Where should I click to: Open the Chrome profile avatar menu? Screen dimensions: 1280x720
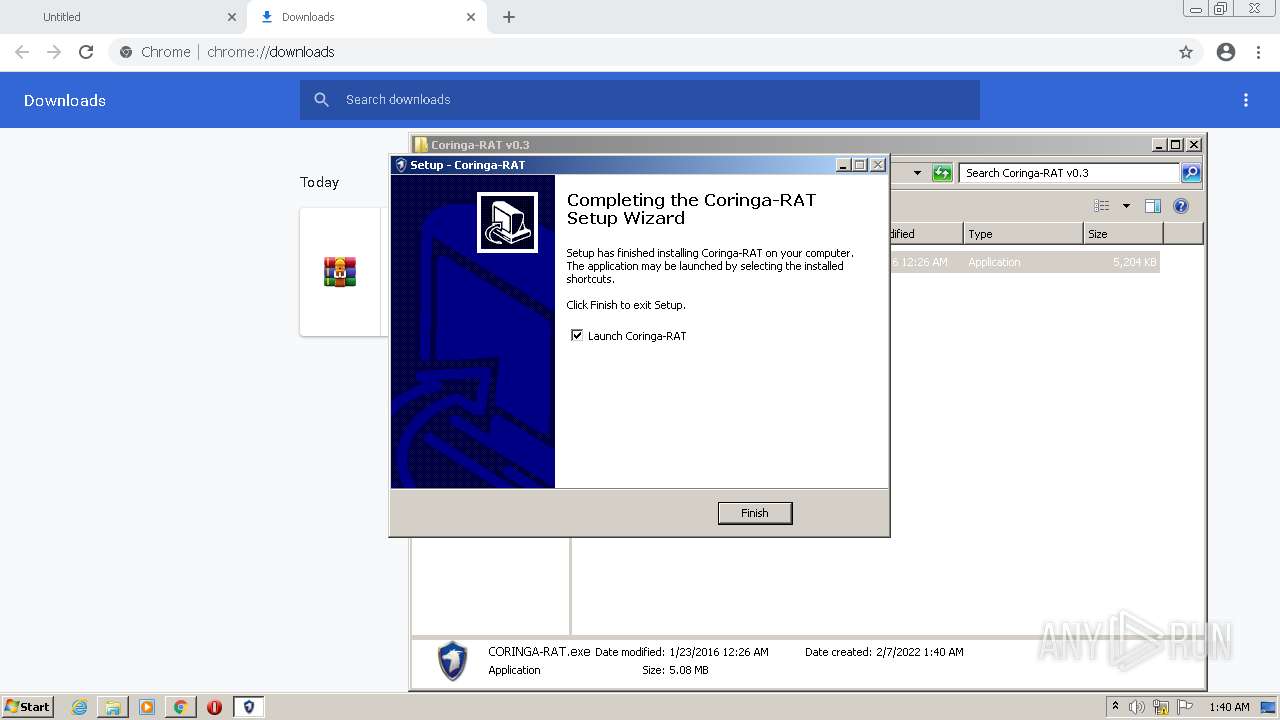point(1226,52)
